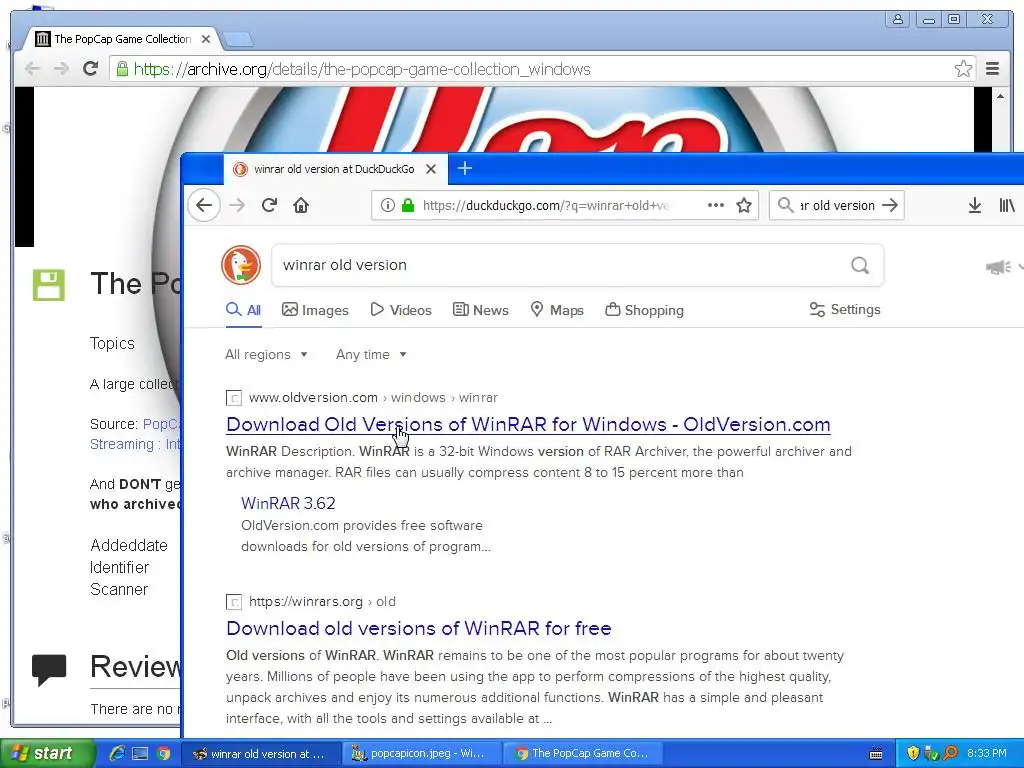Open DuckDuckGo Settings menu
The image size is (1024, 768).
[x=844, y=310]
